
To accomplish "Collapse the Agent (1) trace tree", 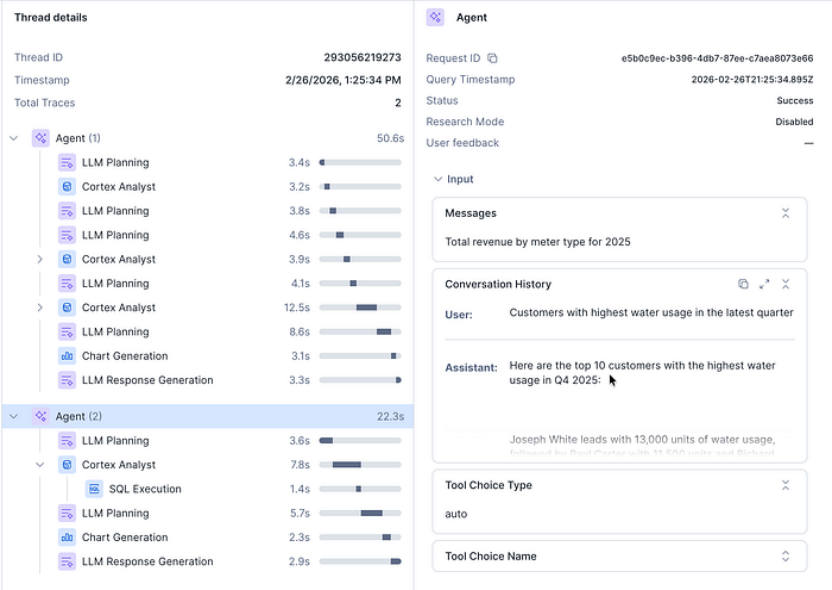I will [x=14, y=138].
